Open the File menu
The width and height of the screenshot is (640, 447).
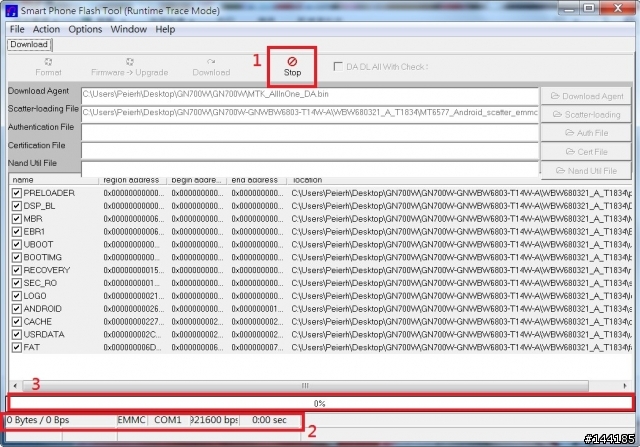click(x=17, y=29)
